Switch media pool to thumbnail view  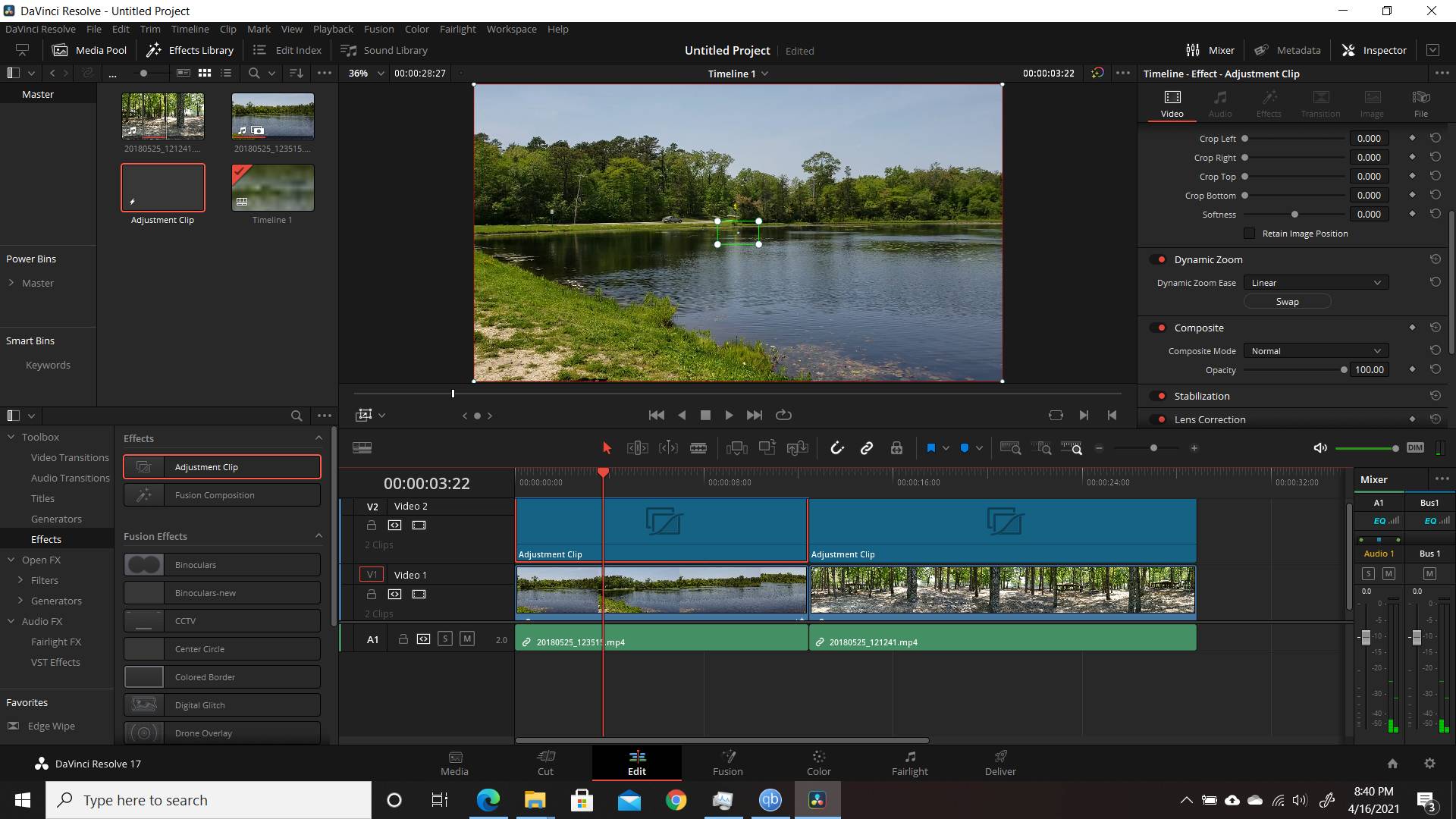coord(205,73)
